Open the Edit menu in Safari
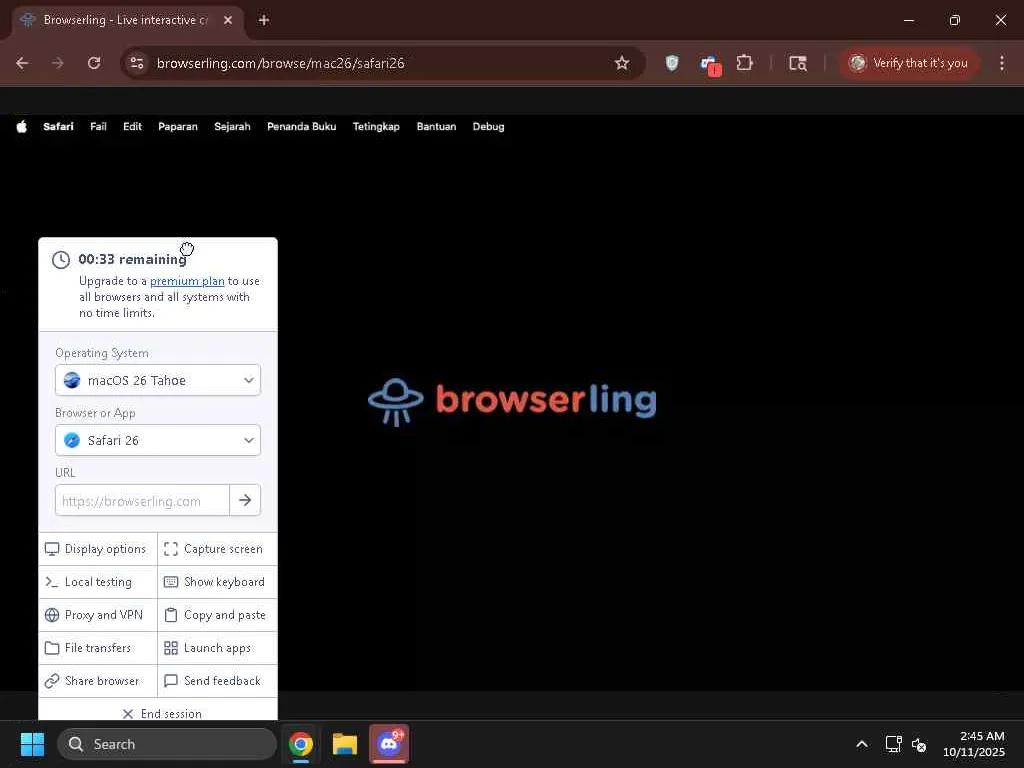 (x=132, y=127)
